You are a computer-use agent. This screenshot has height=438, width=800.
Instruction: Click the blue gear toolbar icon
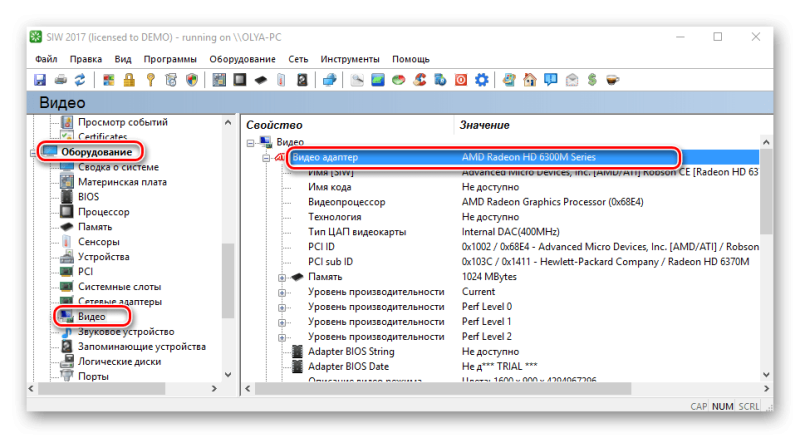click(x=481, y=79)
